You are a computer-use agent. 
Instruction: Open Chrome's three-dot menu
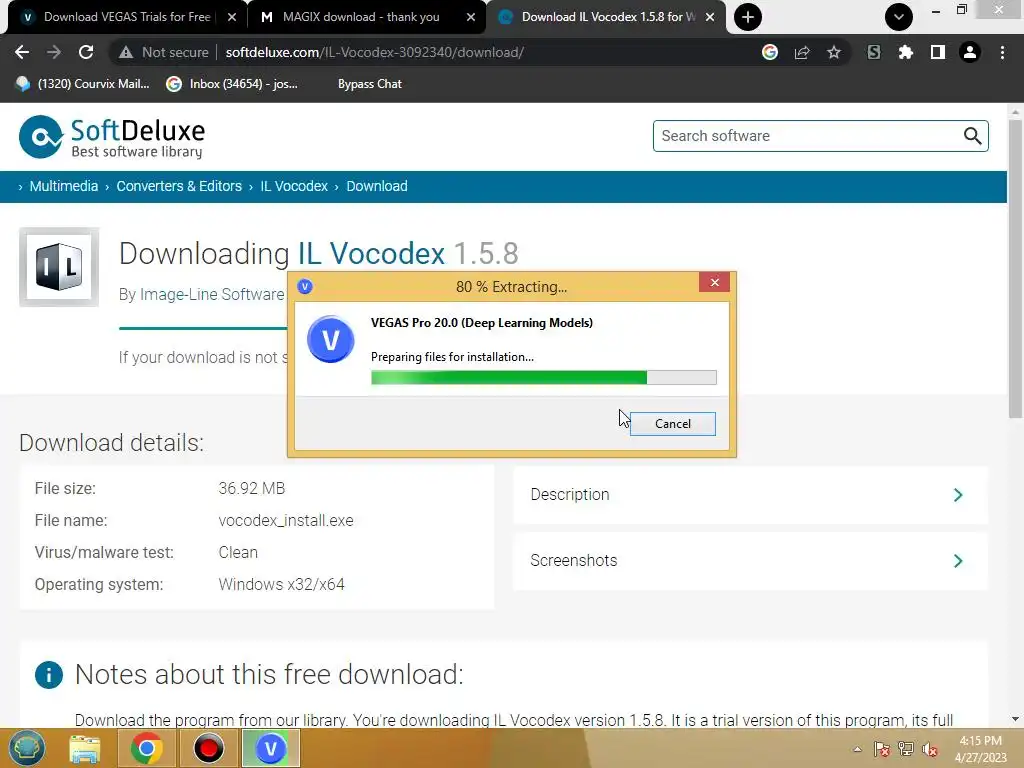tap(1002, 52)
